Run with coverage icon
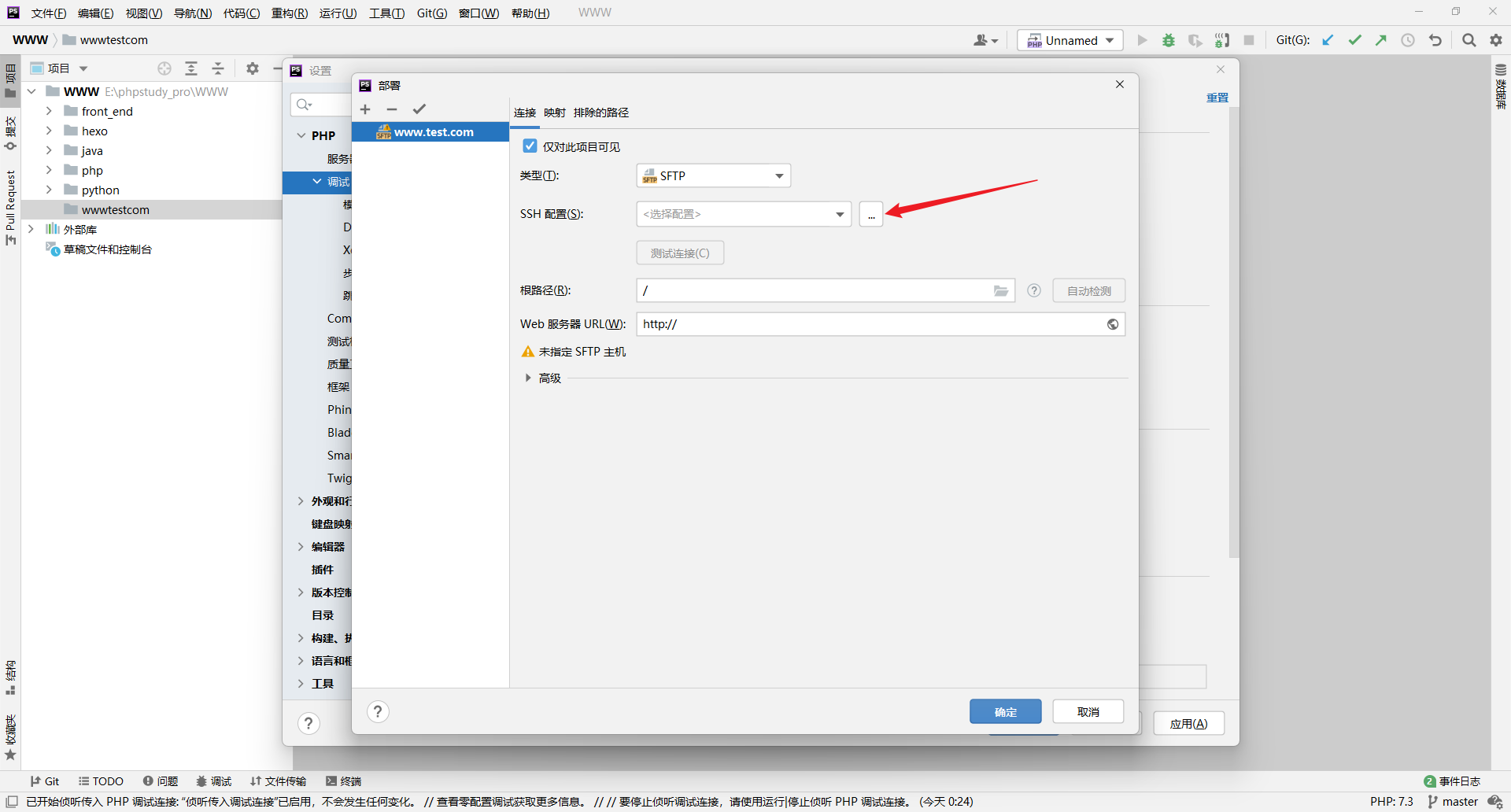The height and width of the screenshot is (812, 1511). 1195,40
